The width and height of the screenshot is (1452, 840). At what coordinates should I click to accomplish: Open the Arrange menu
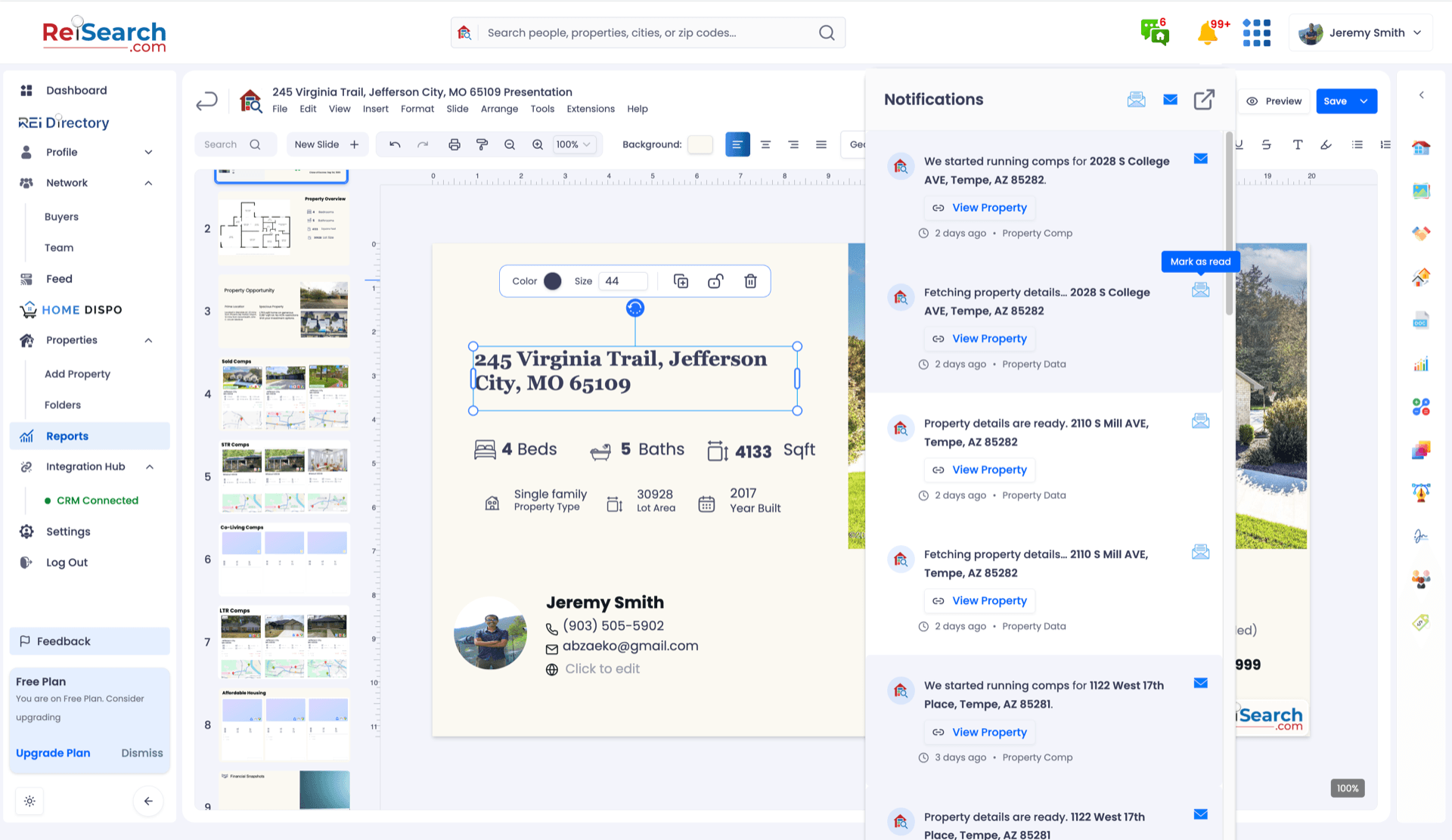point(499,109)
